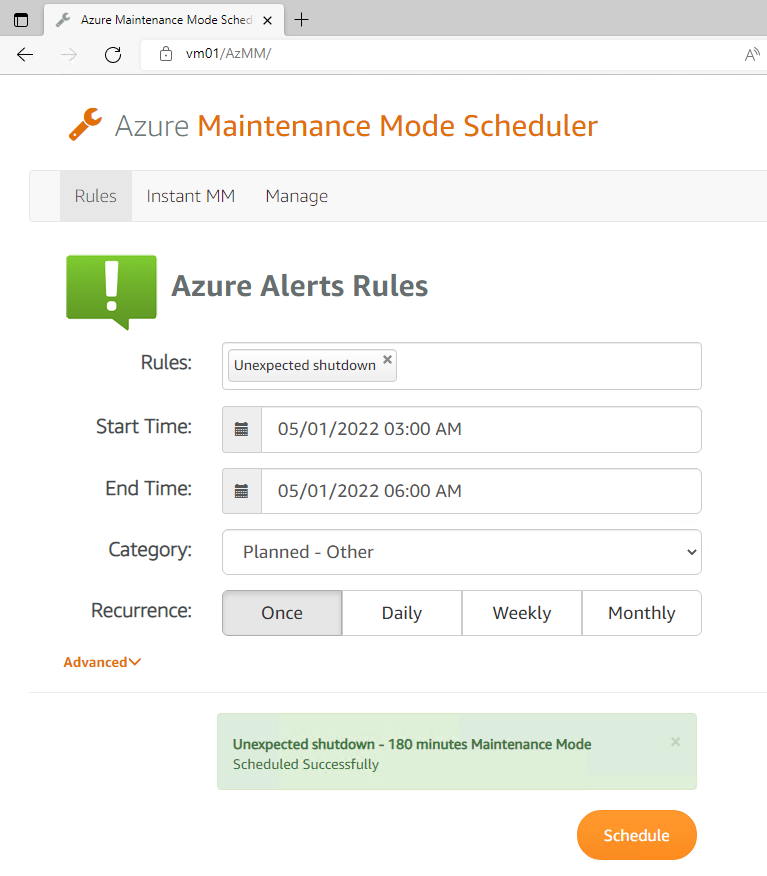Select the Azure Maintenance Mode Scheduler browser tab
This screenshot has width=767, height=876.
(164, 20)
